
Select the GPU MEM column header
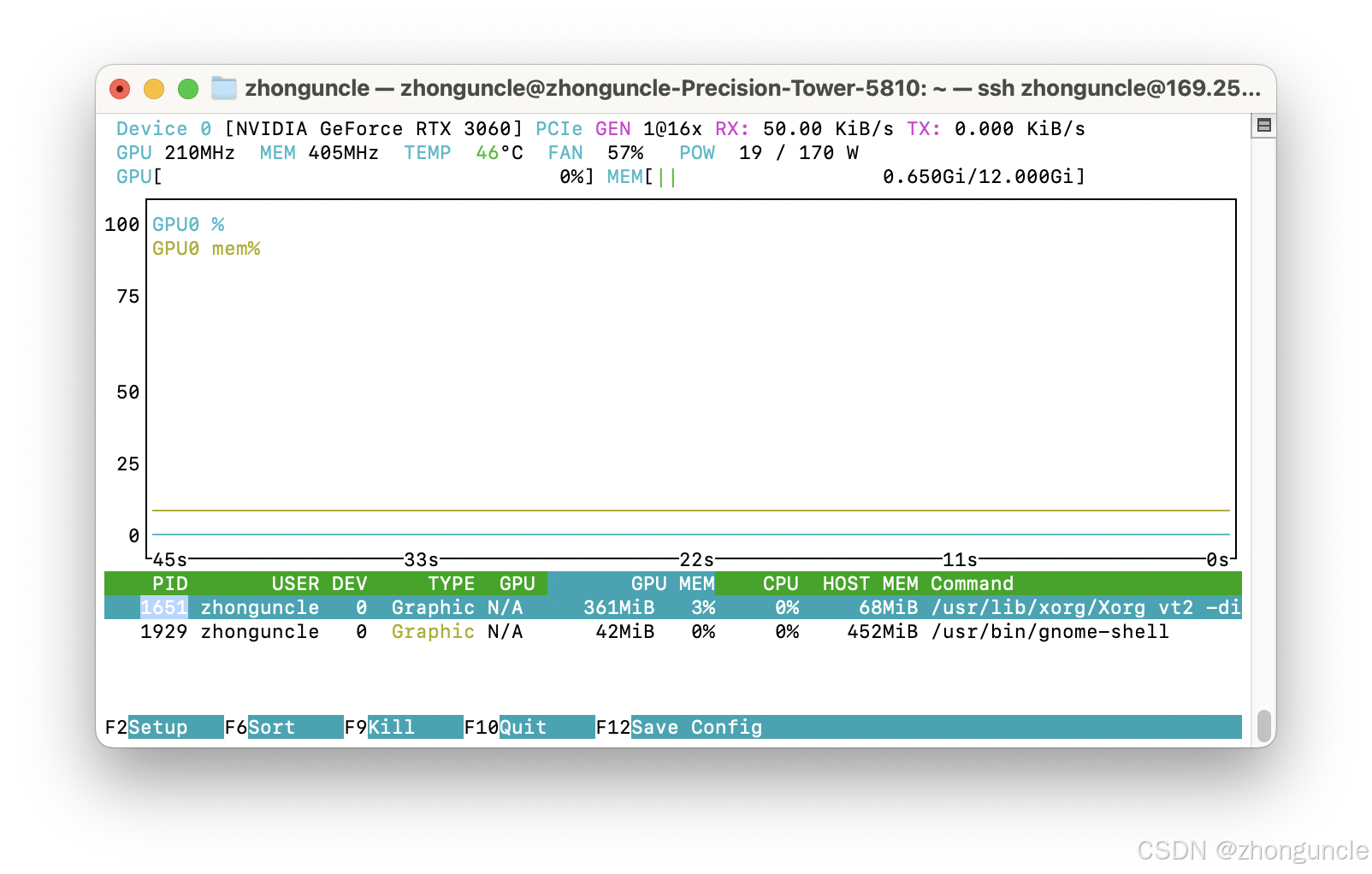coord(674,583)
